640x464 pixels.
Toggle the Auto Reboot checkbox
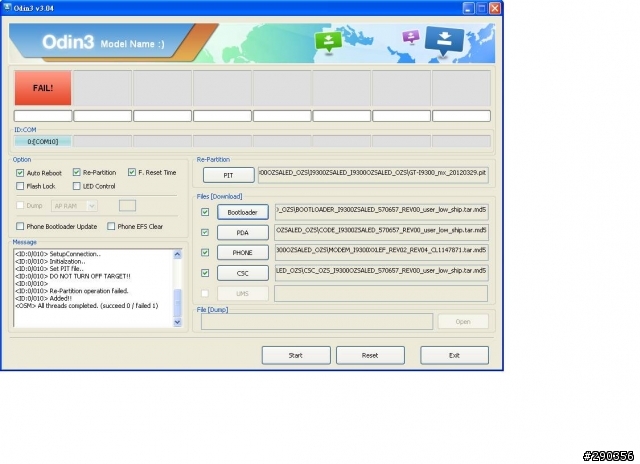point(20,173)
